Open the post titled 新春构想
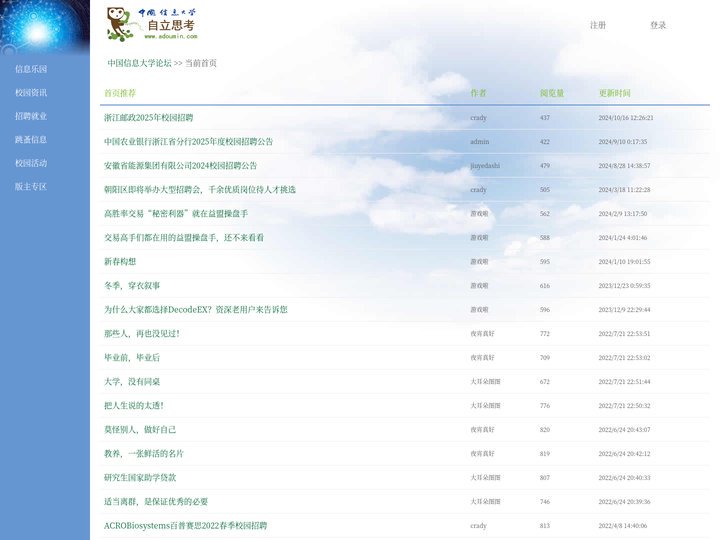Image resolution: width=720 pixels, height=540 pixels. tap(120, 261)
